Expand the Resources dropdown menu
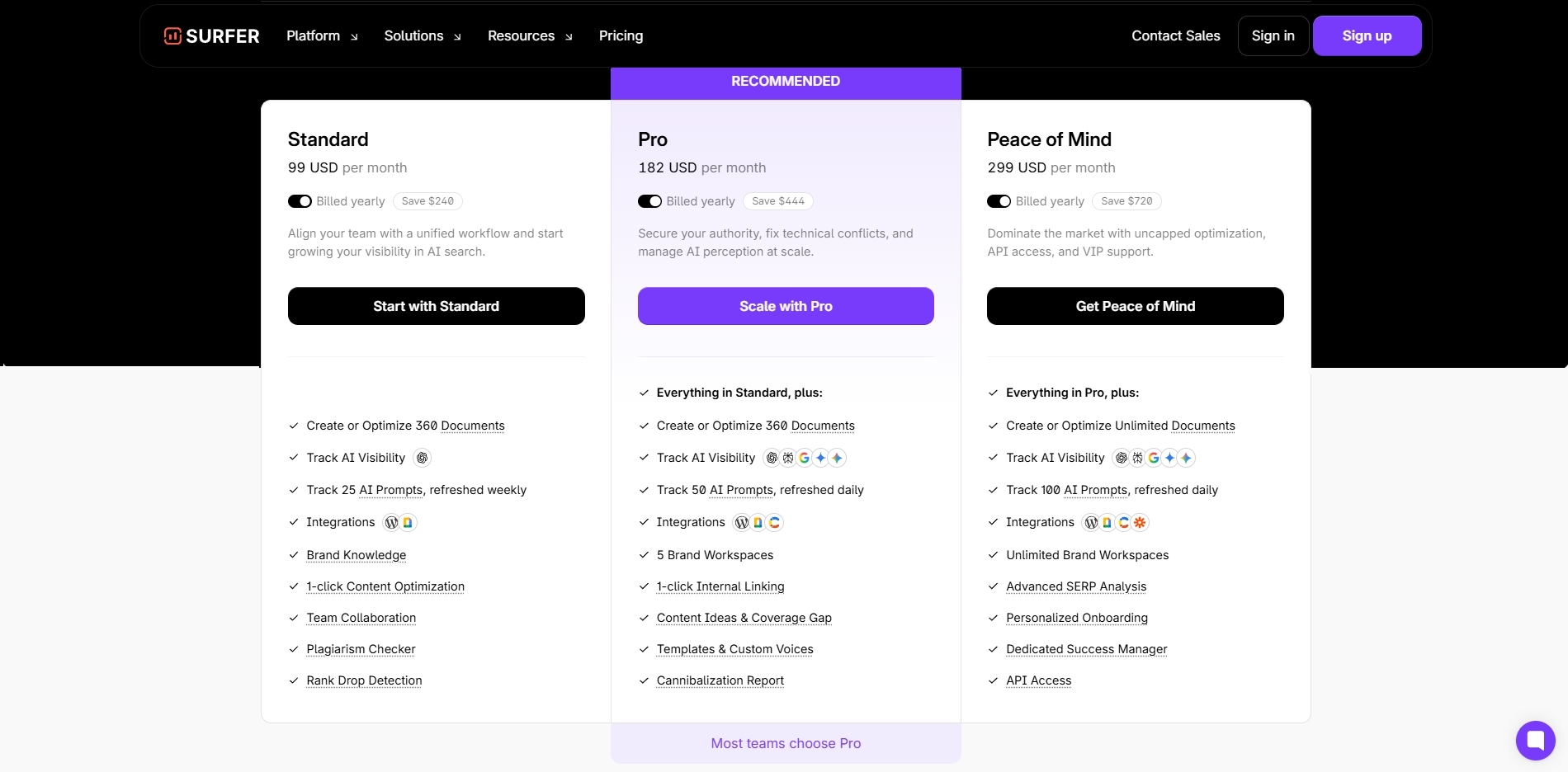This screenshot has width=1568, height=772. tap(530, 36)
